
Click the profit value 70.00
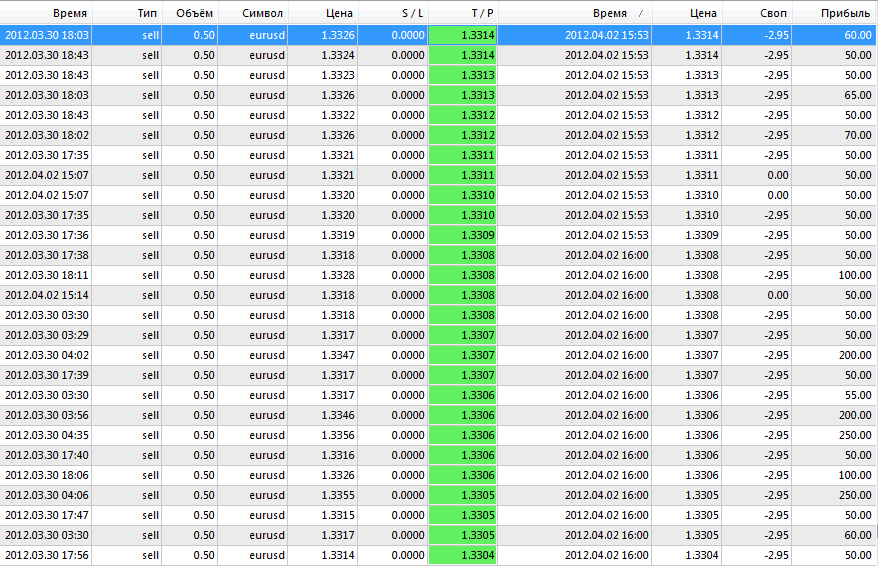point(858,135)
